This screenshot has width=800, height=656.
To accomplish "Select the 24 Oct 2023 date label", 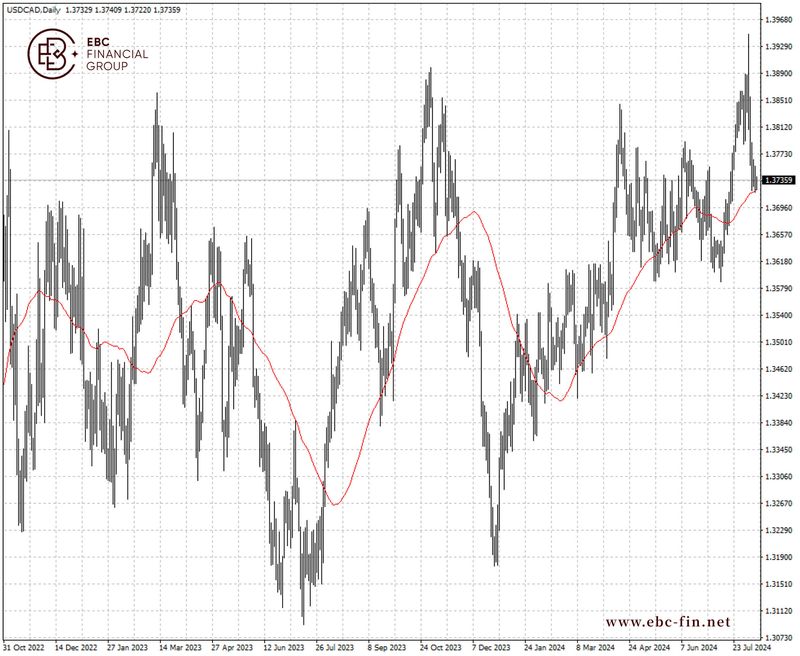I will (x=440, y=647).
